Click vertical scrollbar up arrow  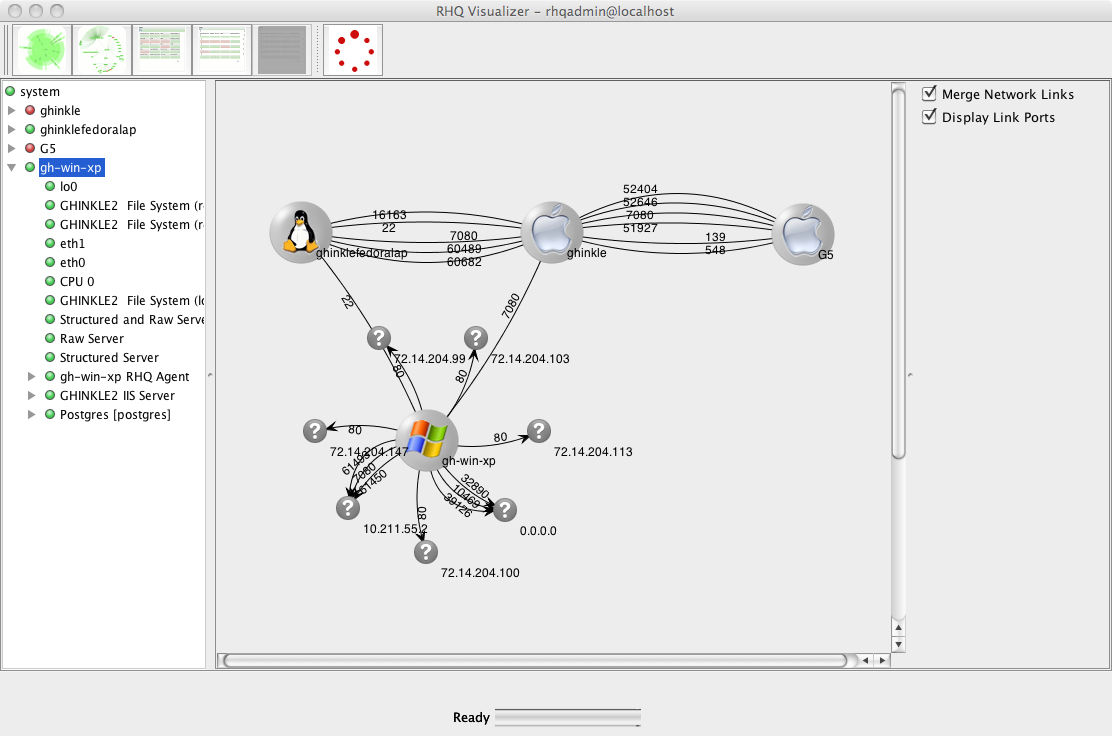pos(899,628)
